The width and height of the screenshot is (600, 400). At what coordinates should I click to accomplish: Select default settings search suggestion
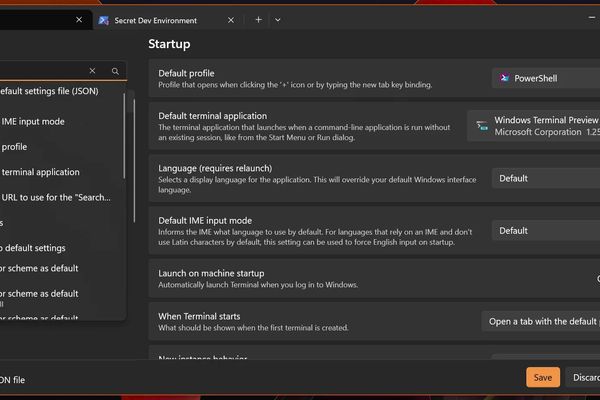[x=61, y=248]
